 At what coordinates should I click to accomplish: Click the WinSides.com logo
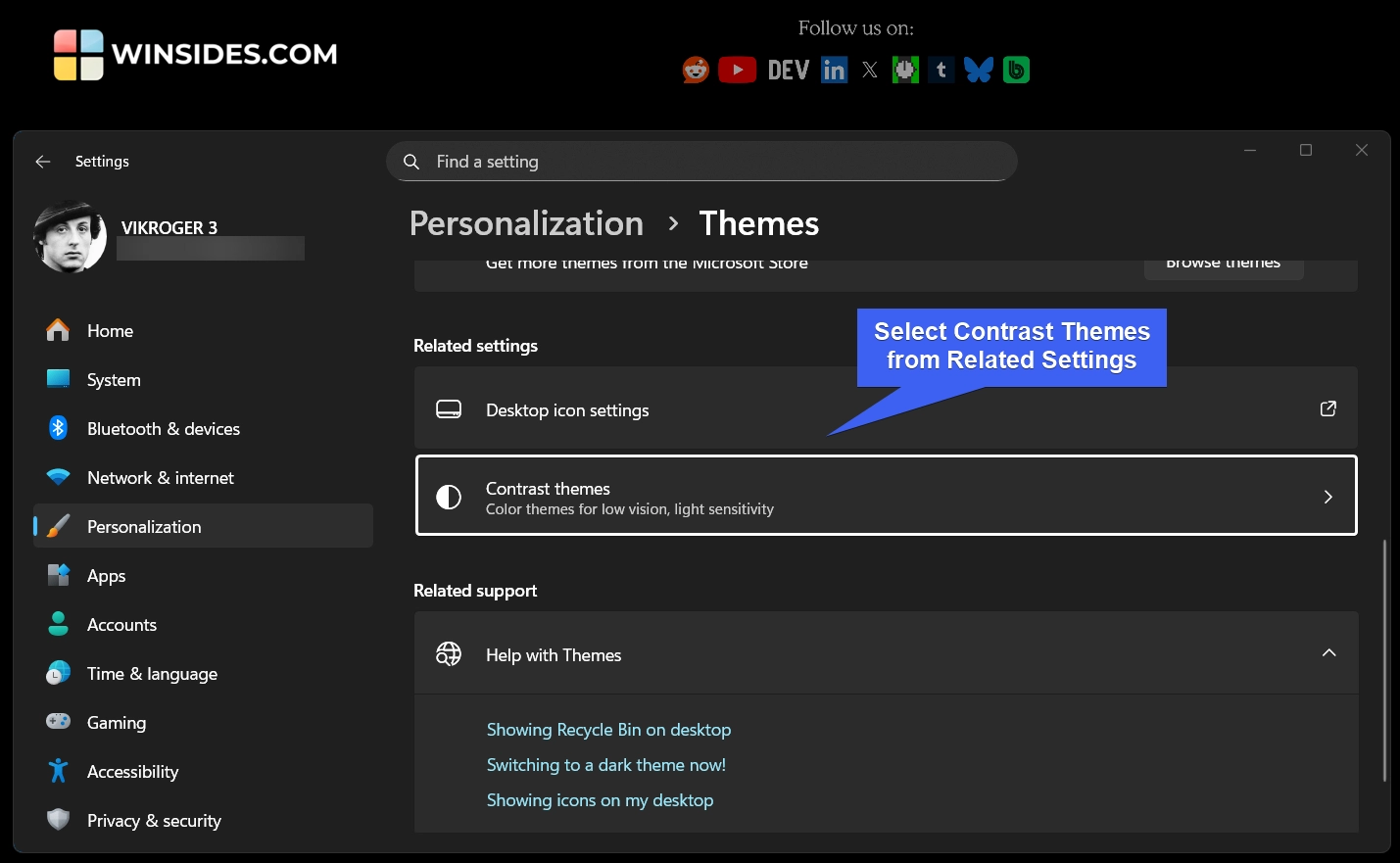pos(193,55)
